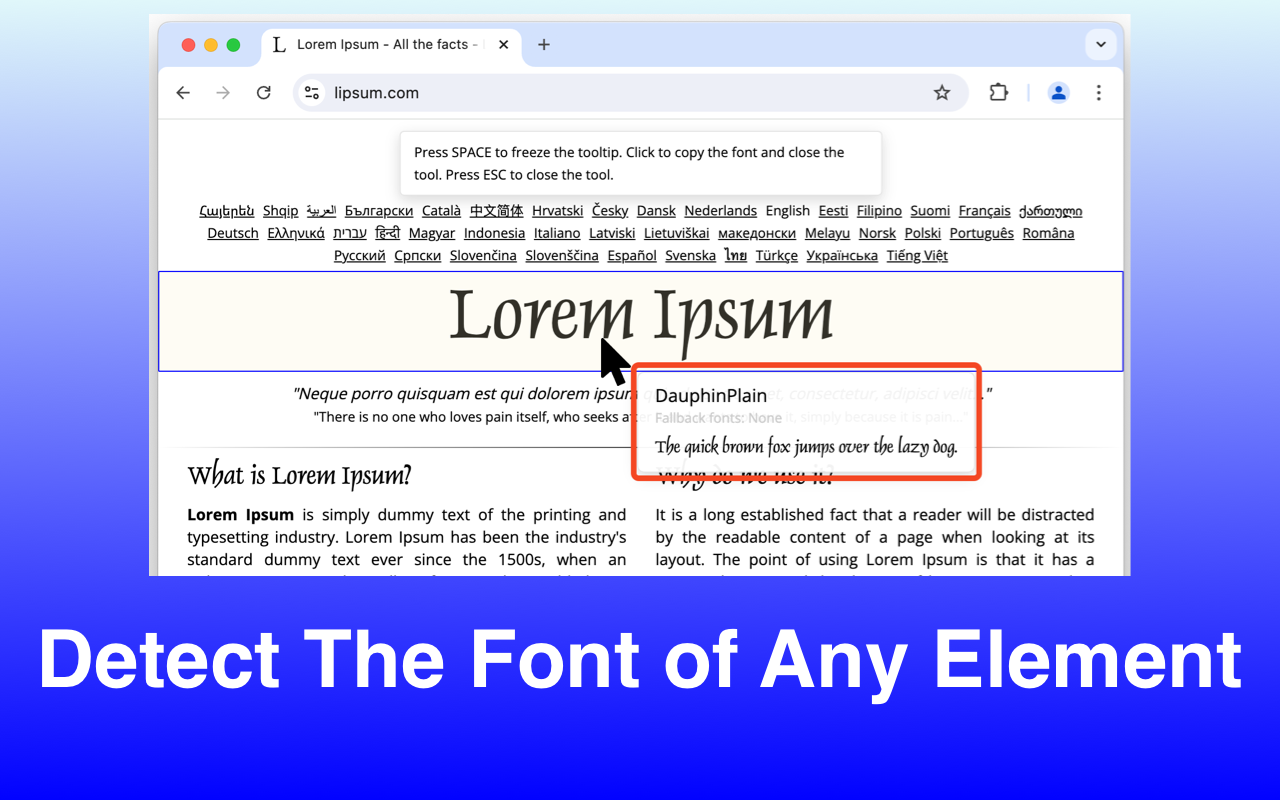Switch language to Українська
The image size is (1280, 800).
pyautogui.click(x=842, y=255)
